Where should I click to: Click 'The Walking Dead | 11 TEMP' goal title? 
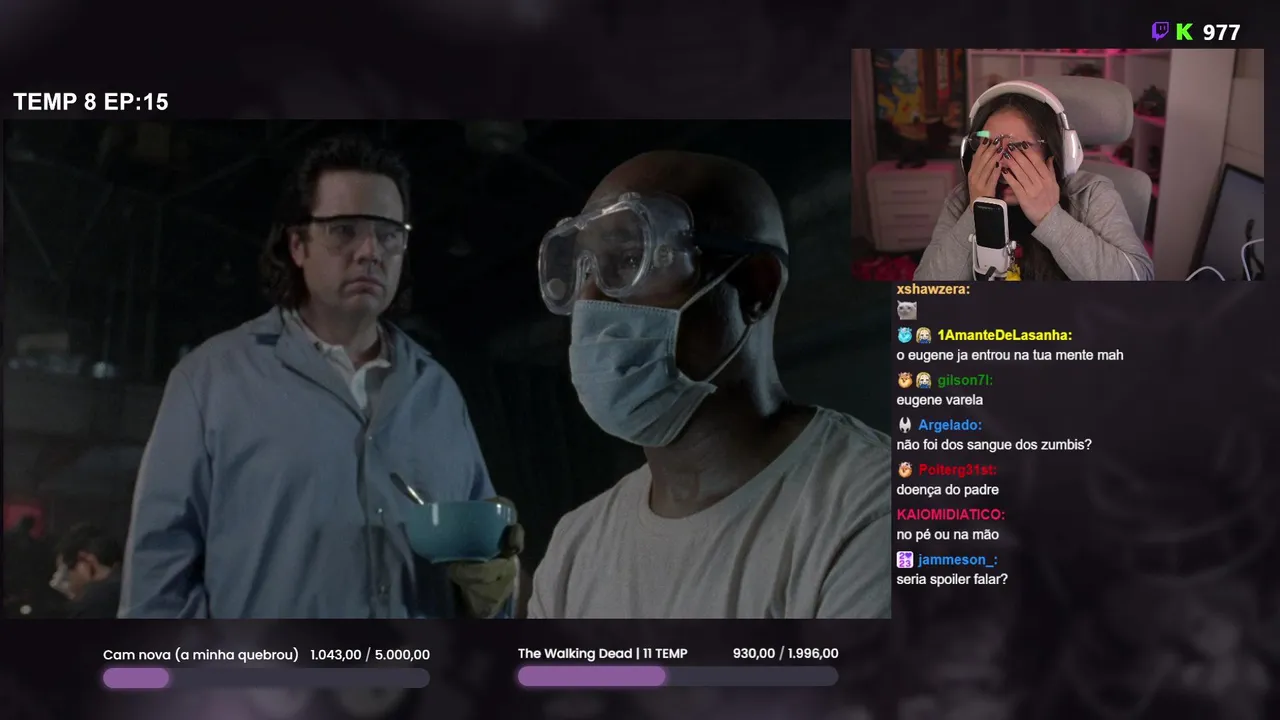(603, 654)
